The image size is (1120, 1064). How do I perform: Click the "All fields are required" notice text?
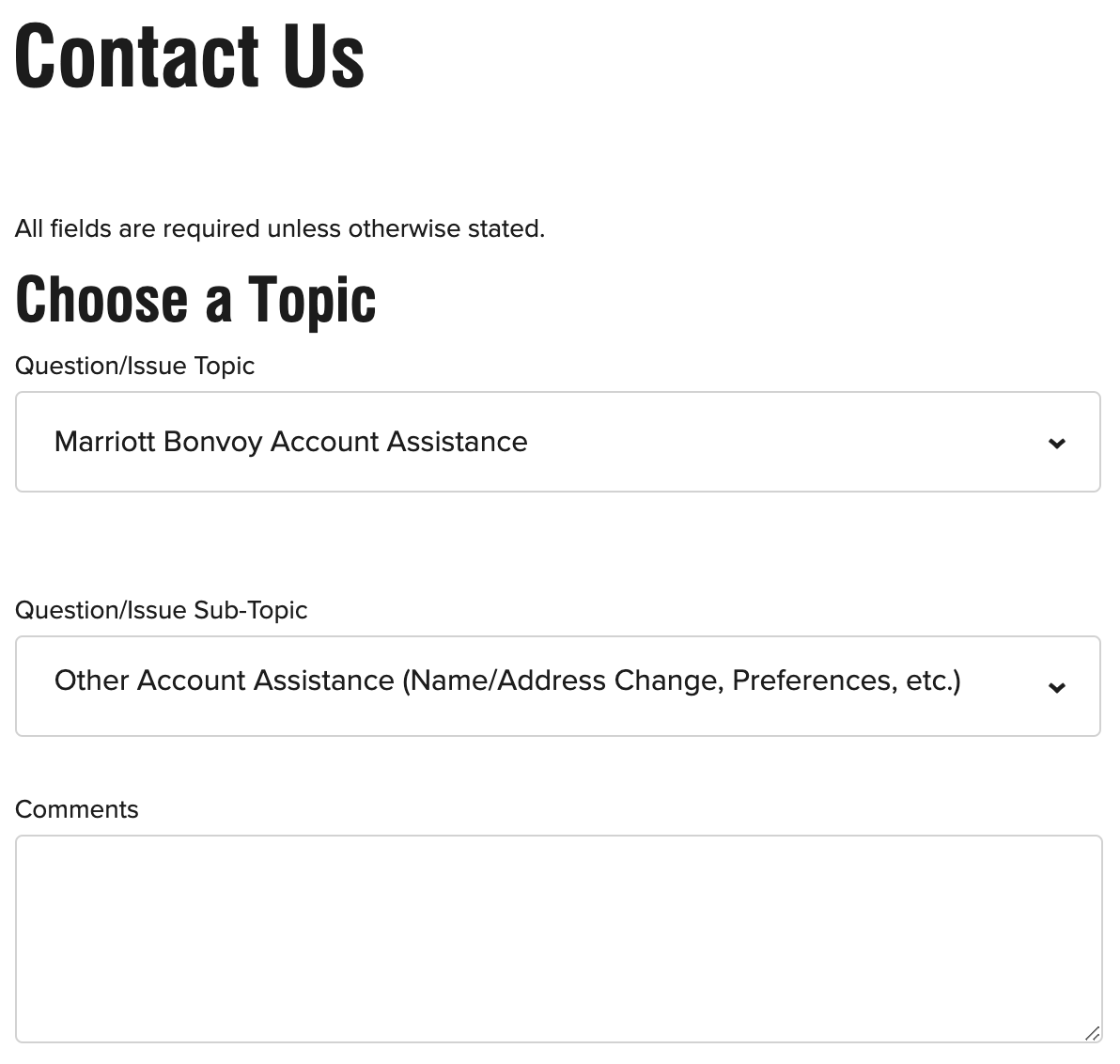(280, 228)
